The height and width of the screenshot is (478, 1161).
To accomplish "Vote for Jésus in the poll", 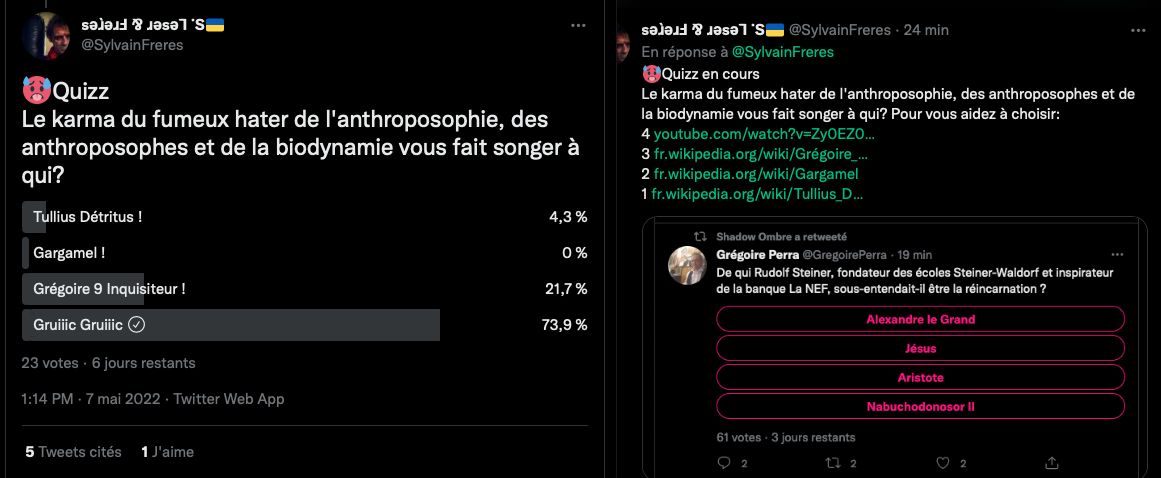I will (x=921, y=348).
